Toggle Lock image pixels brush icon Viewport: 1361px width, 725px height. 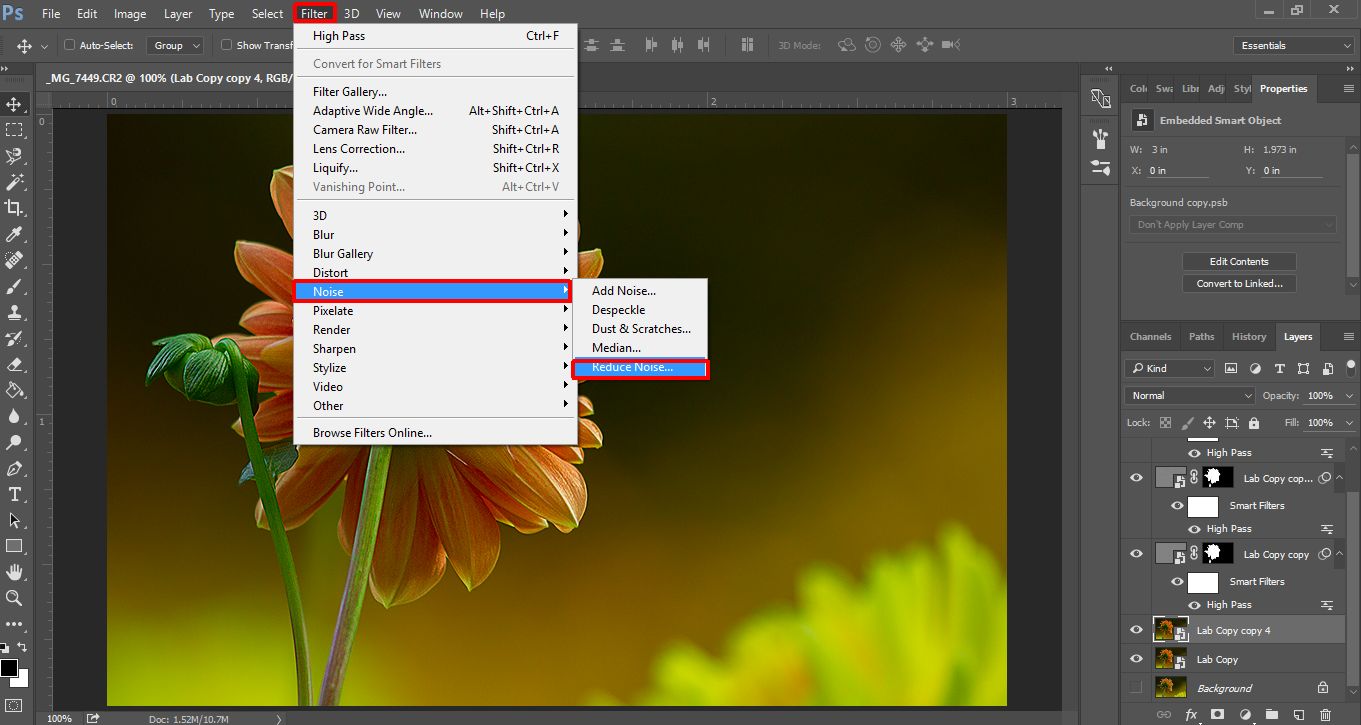pyautogui.click(x=1188, y=423)
